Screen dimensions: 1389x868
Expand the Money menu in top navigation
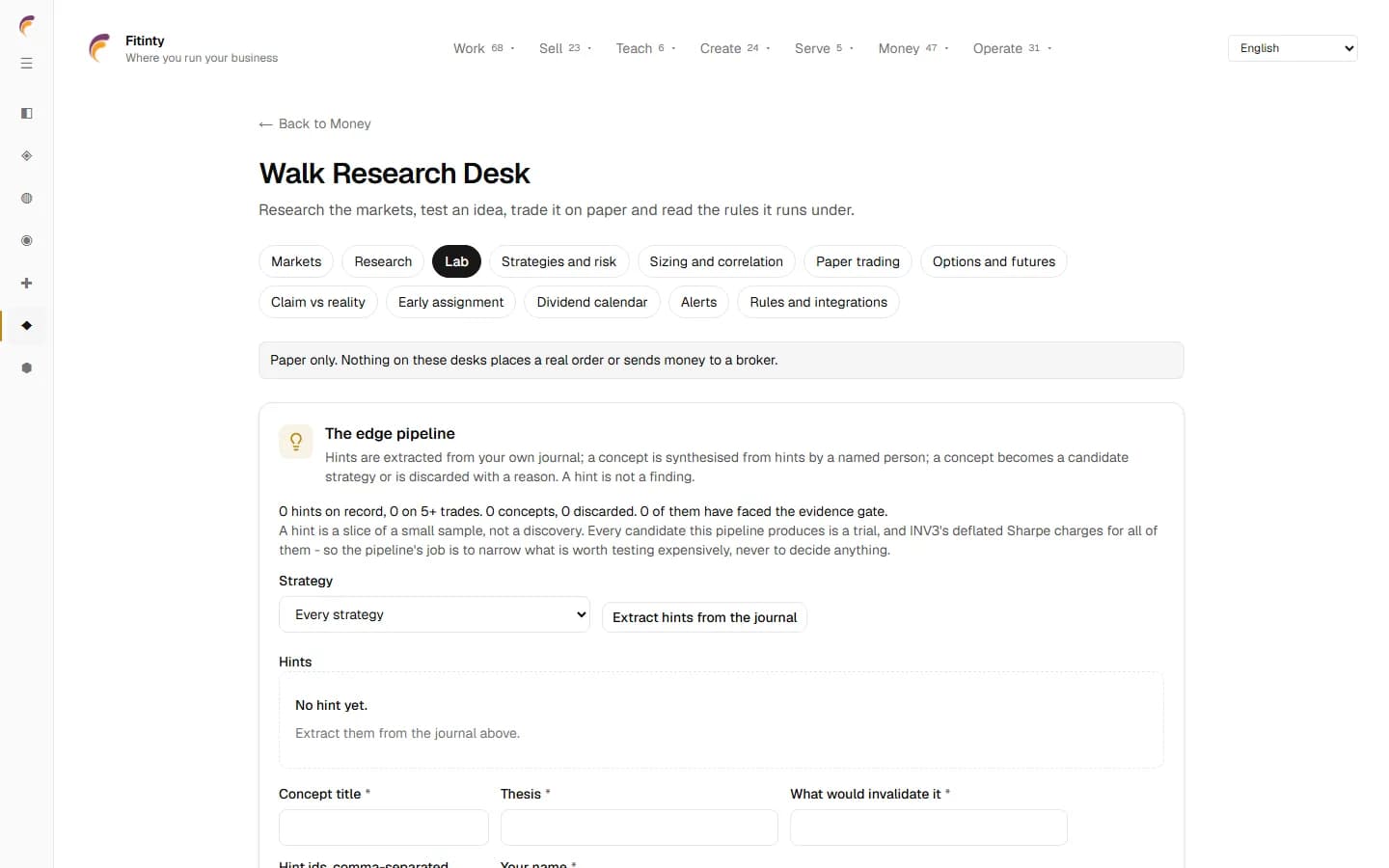(913, 48)
